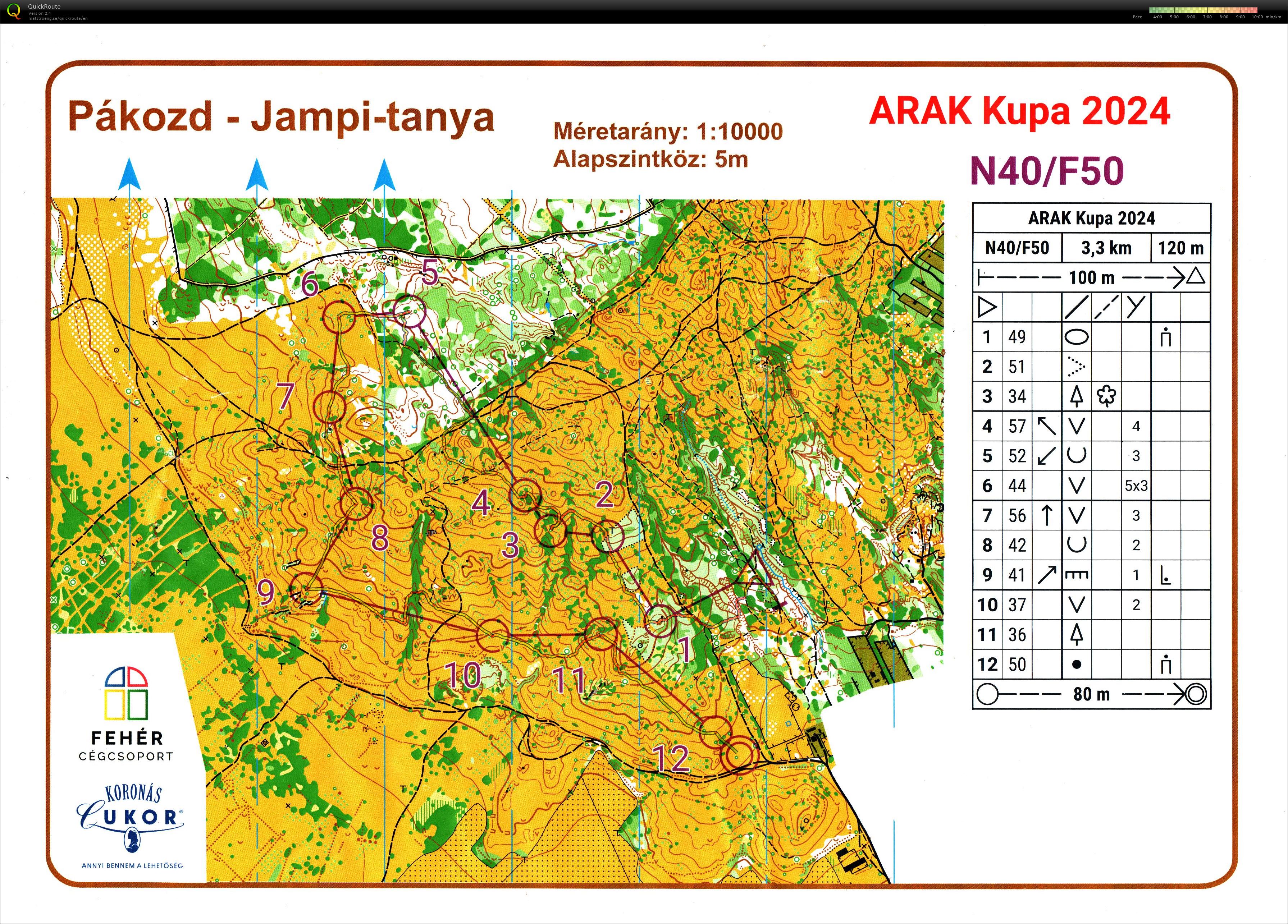Image resolution: width=1288 pixels, height=924 pixels.
Task: Click the '80 m' finish distance row
Action: [x=1092, y=694]
